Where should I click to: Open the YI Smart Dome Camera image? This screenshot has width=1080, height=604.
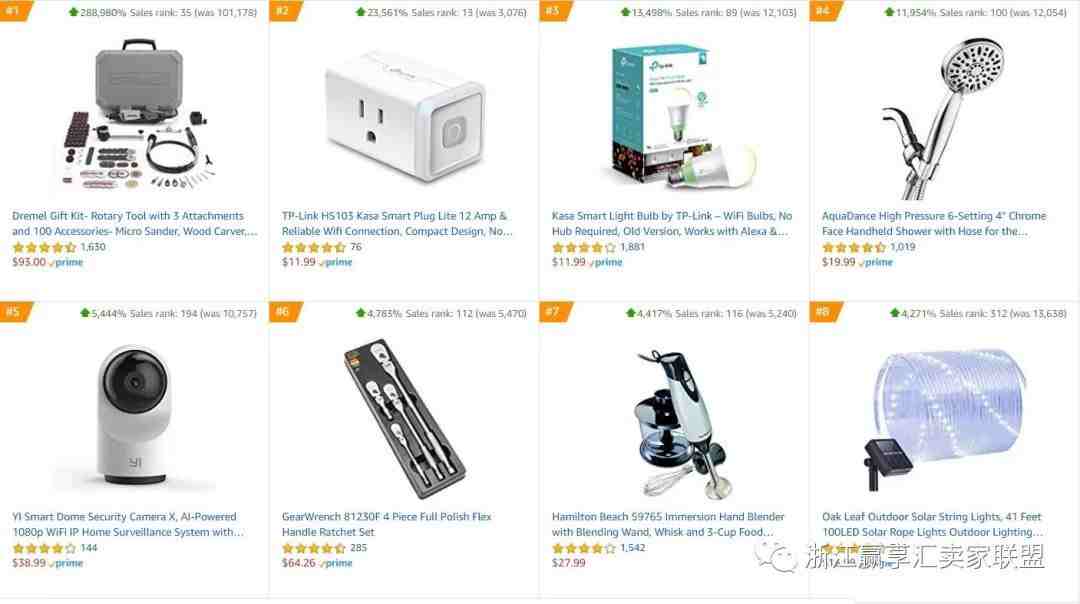coord(134,417)
